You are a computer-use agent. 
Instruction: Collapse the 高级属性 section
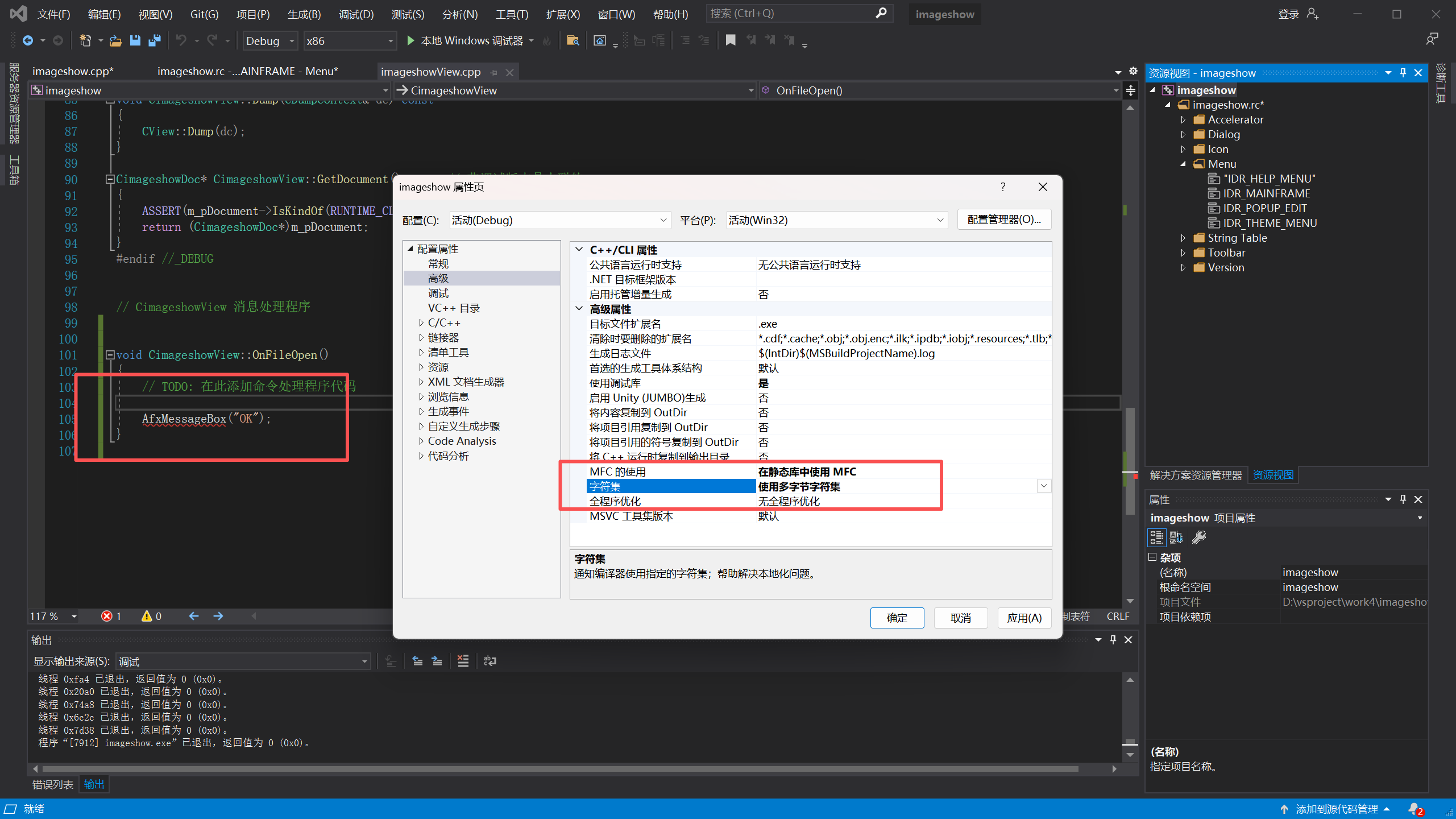(579, 309)
